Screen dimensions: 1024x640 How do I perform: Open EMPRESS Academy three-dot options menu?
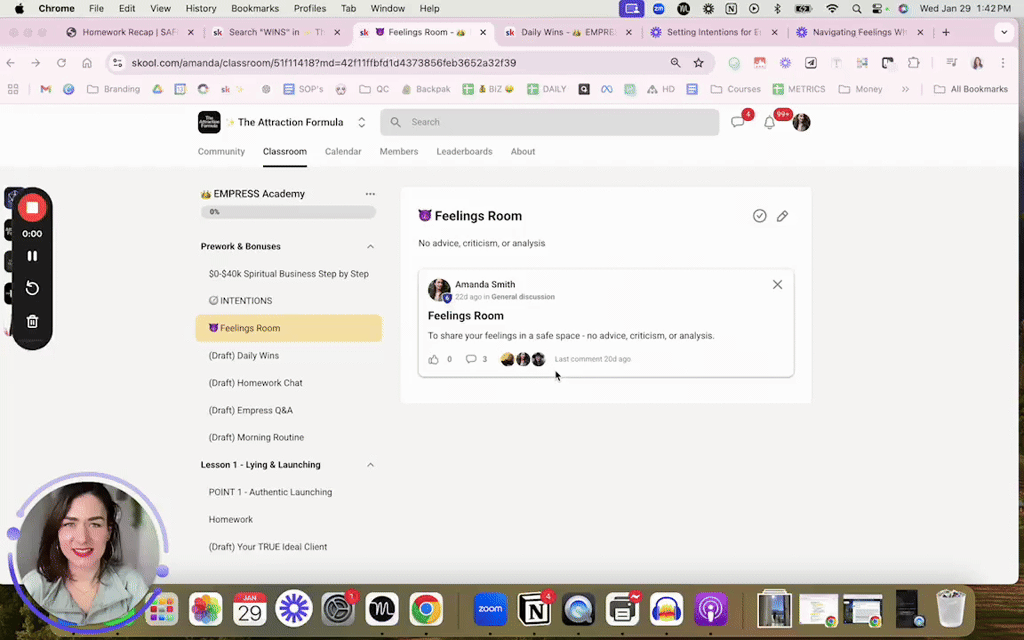pos(370,194)
